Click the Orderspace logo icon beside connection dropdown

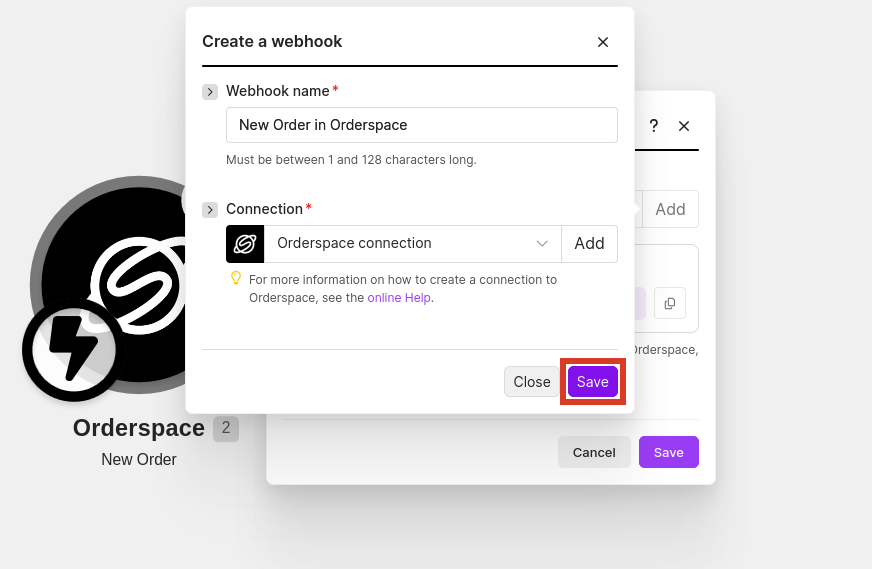click(245, 244)
